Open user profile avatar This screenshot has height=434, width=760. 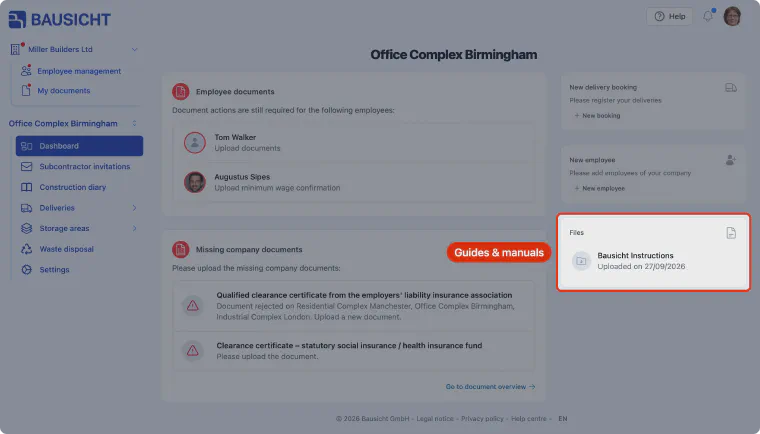(x=732, y=16)
